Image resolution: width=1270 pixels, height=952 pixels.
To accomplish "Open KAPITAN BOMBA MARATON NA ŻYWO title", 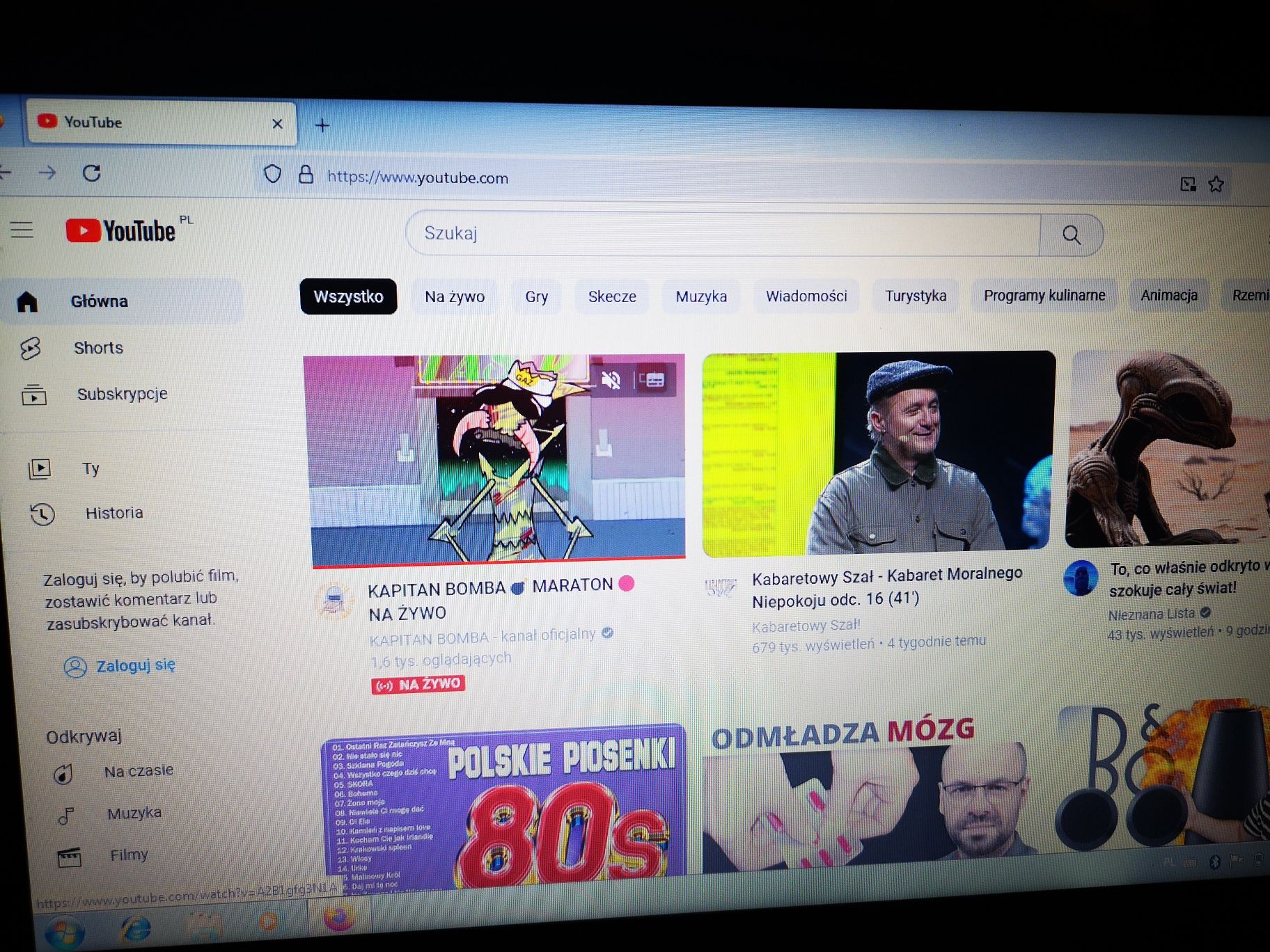I will pyautogui.click(x=500, y=600).
